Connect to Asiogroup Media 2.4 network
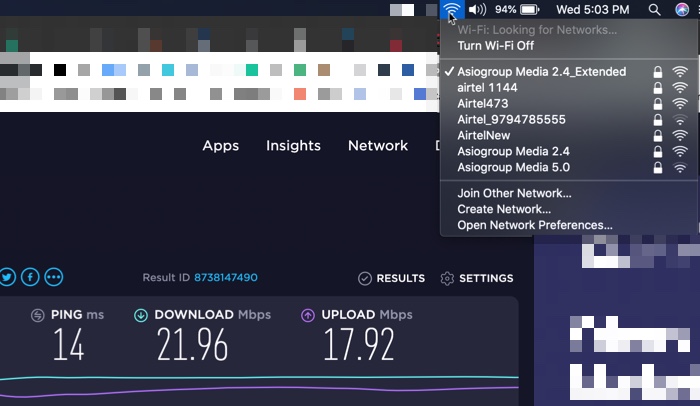The width and height of the screenshot is (700, 406). pyautogui.click(x=568, y=151)
